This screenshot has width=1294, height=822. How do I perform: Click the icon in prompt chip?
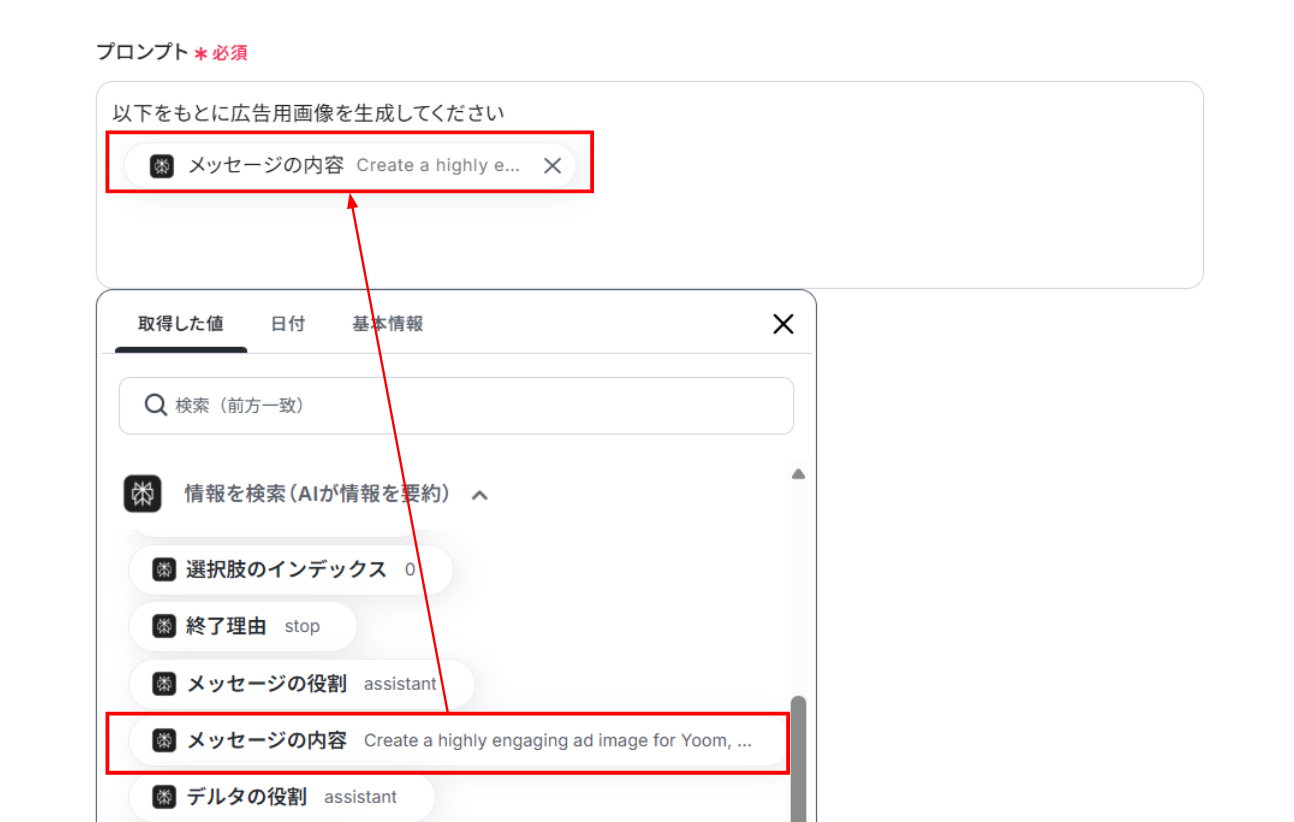tap(162, 166)
